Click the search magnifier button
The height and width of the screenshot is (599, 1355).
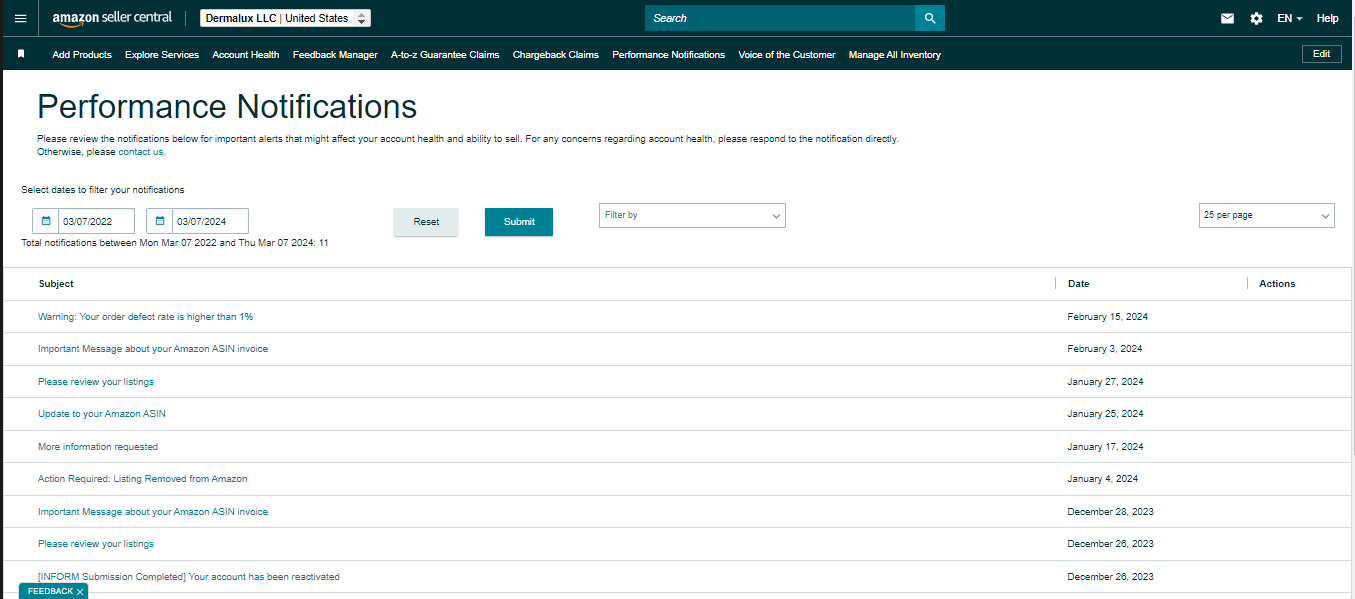coord(930,18)
